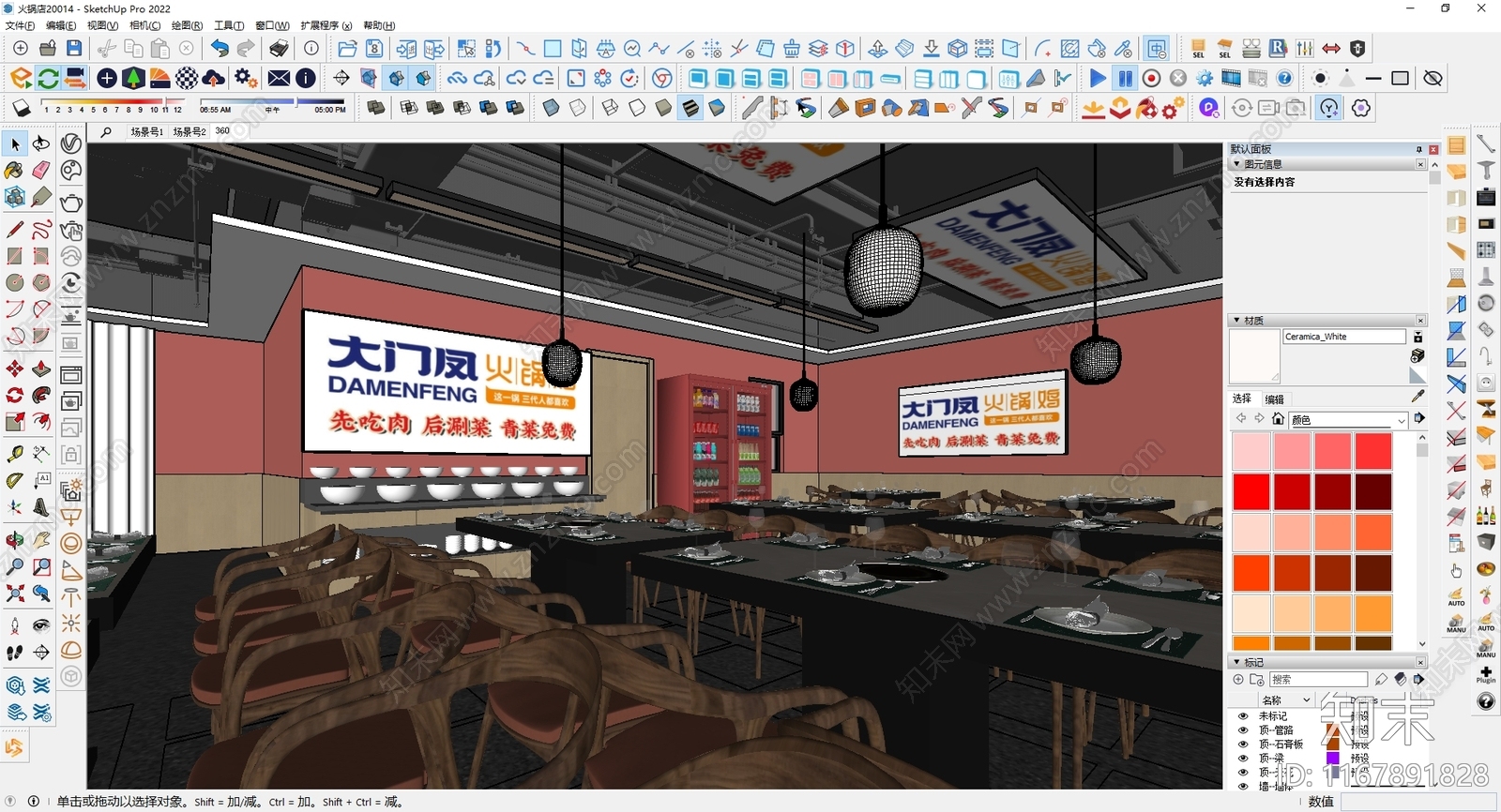Screen dimensions: 1501x812
Task: Toggle visibility of 顶--梁 tag
Action: click(1243, 758)
